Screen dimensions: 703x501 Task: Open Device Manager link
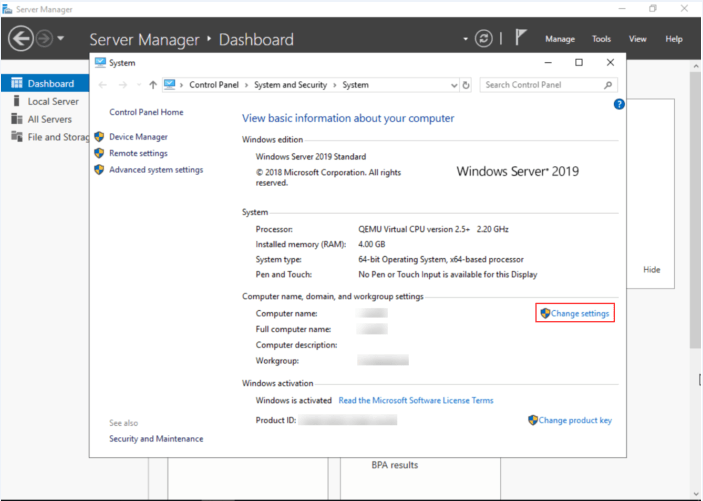139,137
